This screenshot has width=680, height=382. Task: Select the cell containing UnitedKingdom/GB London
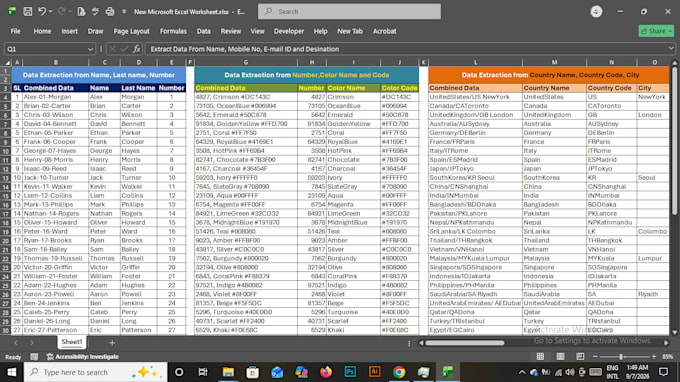(475, 115)
